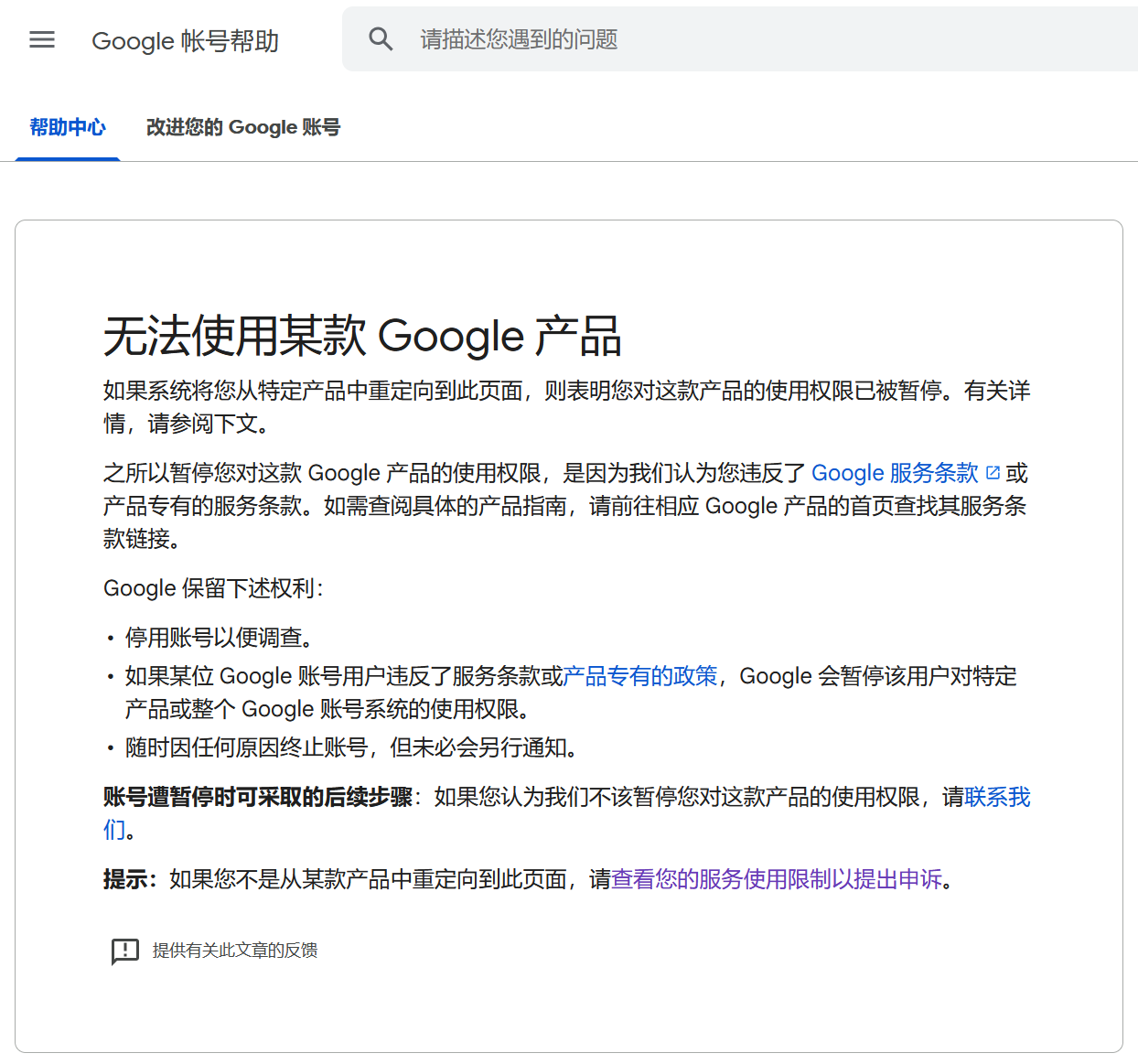1138x1064 pixels.
Task: Click the bold 提示 label
Action: 128,879
